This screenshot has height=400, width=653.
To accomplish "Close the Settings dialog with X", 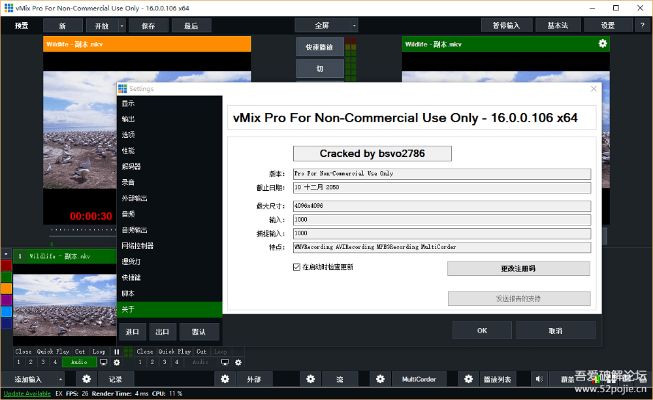I will tap(593, 89).
